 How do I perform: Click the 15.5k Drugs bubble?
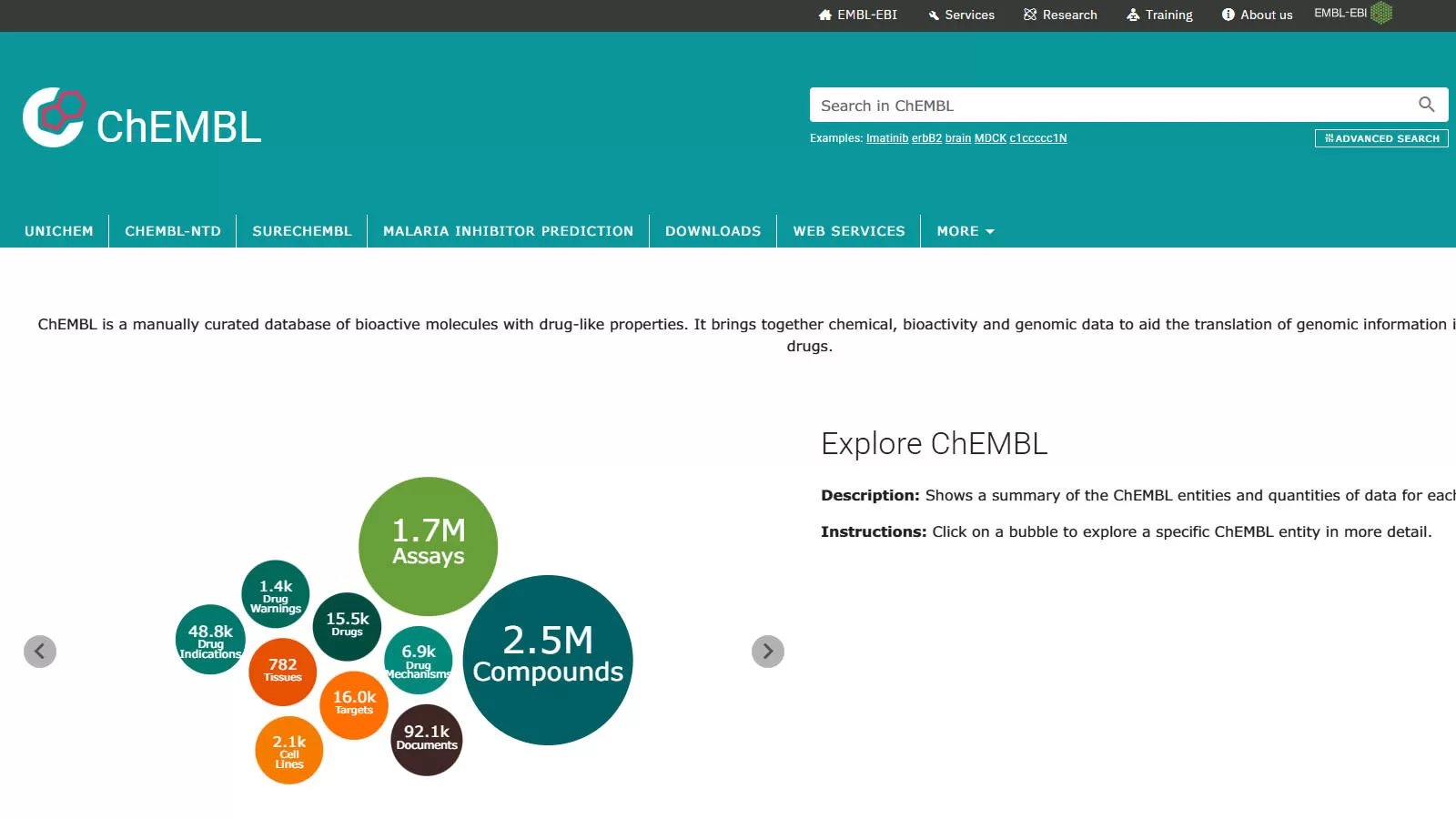[x=347, y=627]
